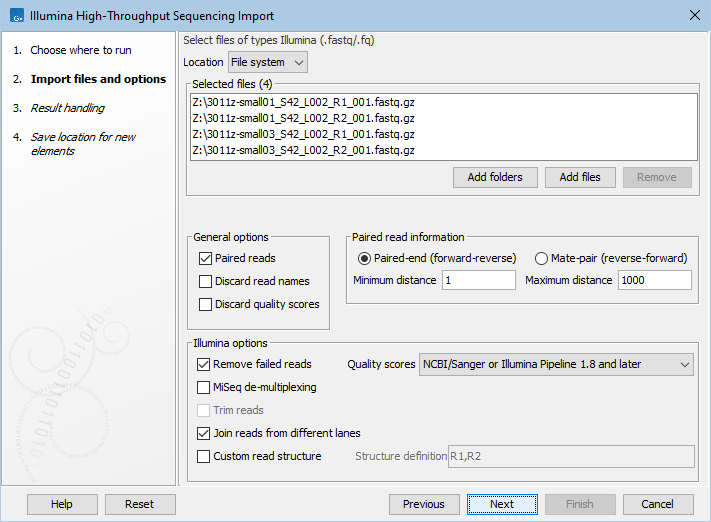Enable Discard read names option
Viewport: 711px width, 522px height.
pos(205,281)
